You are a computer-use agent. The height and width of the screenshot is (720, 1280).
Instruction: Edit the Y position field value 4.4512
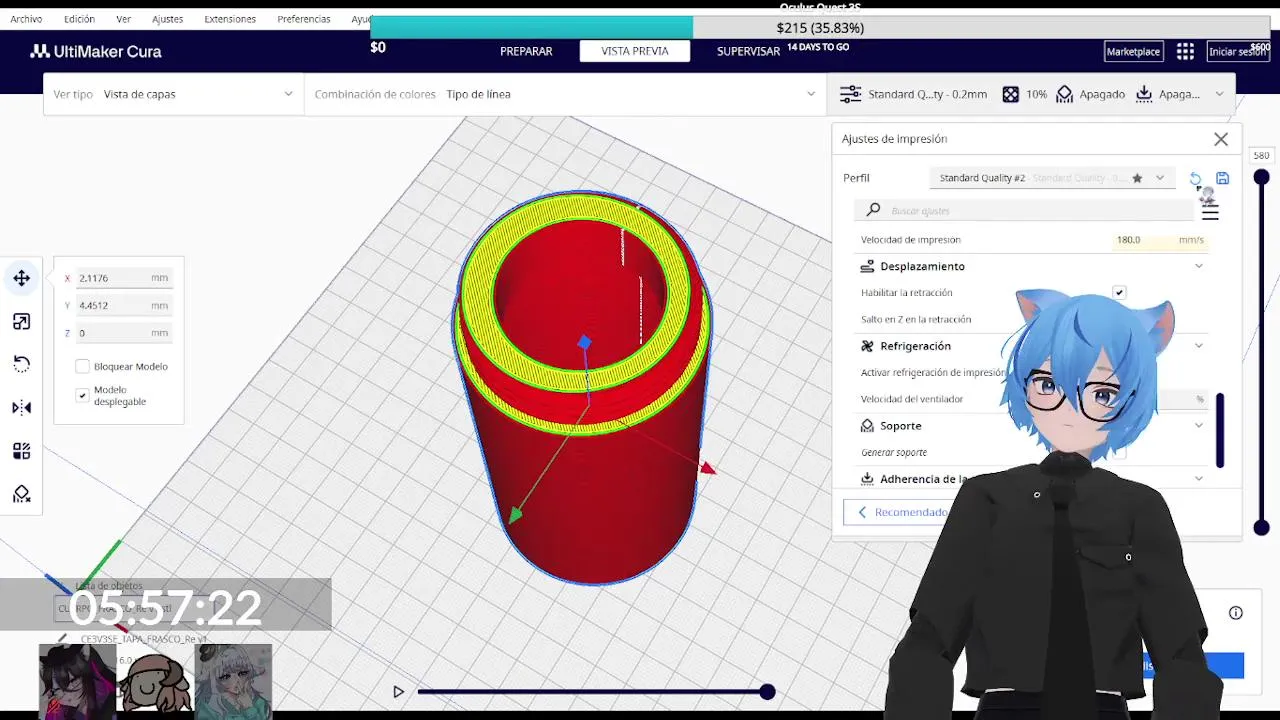(x=123, y=305)
